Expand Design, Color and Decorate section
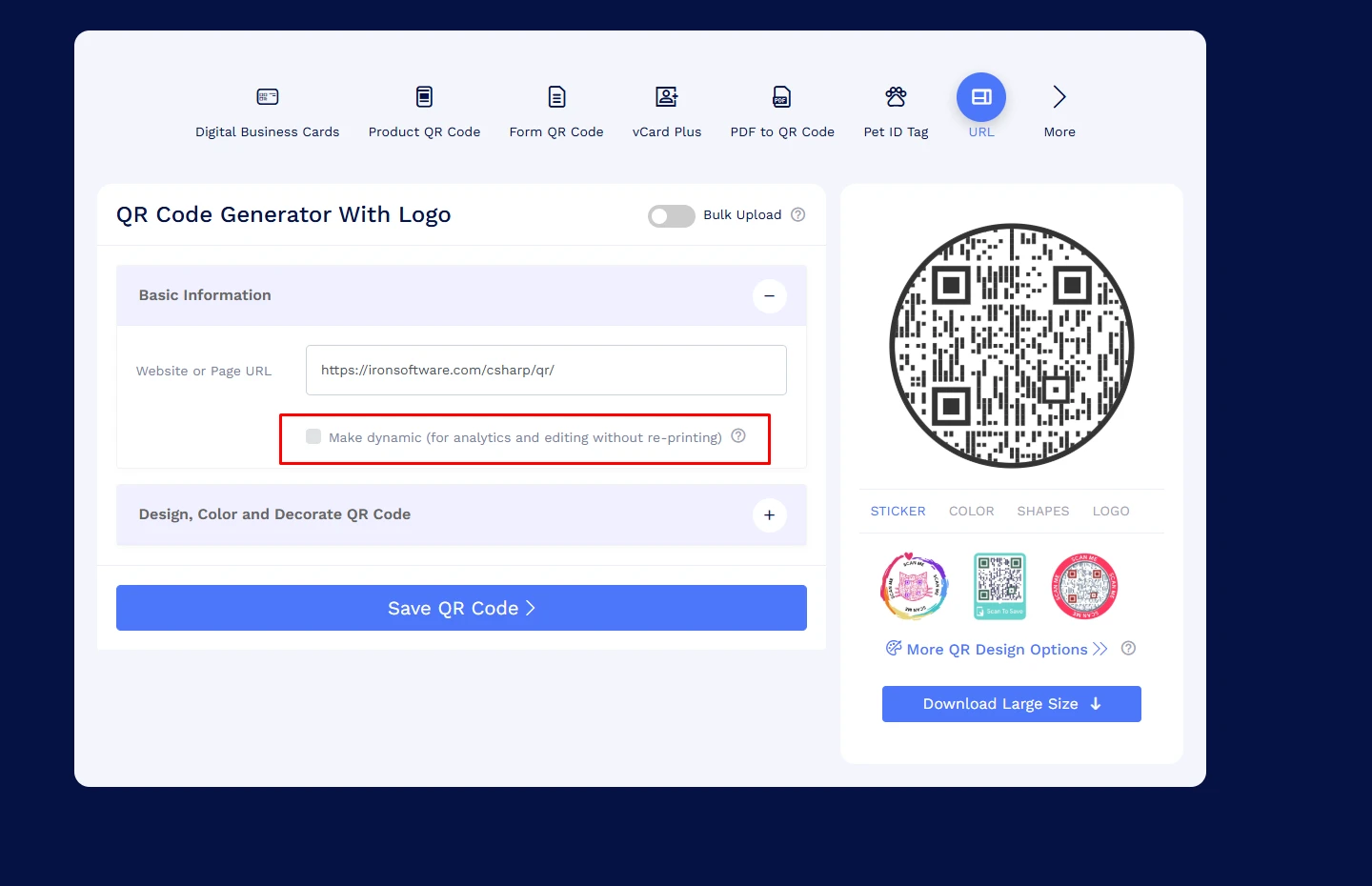 tap(769, 515)
